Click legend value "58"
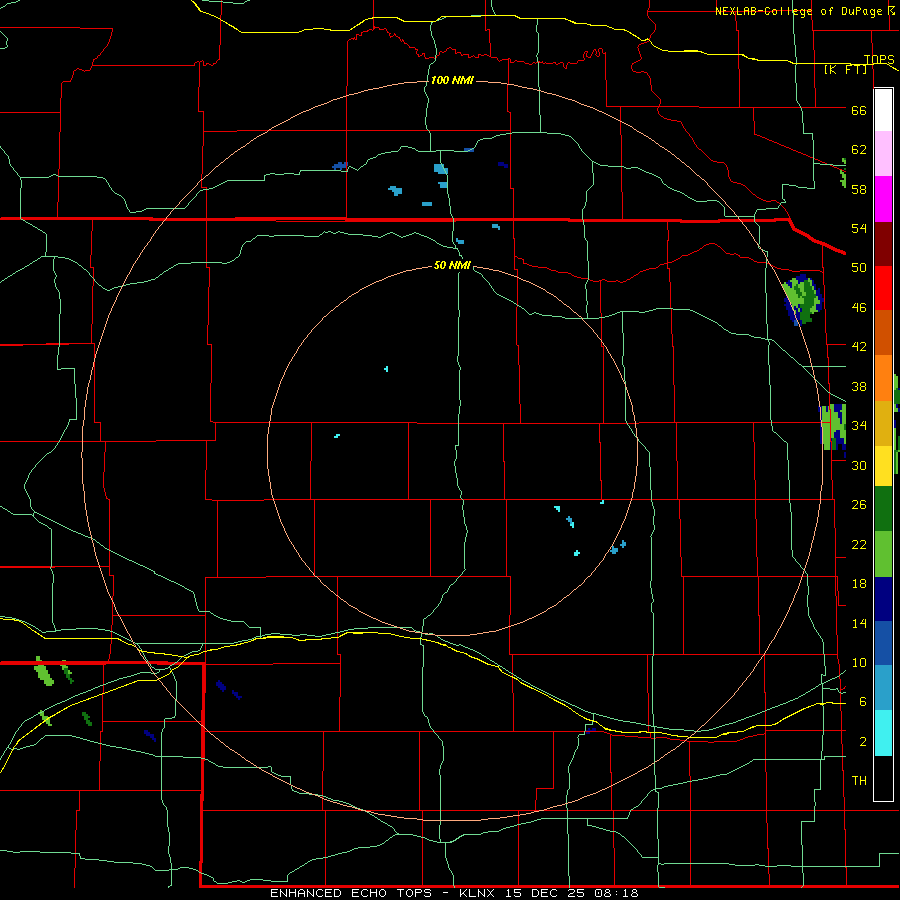 [859, 189]
